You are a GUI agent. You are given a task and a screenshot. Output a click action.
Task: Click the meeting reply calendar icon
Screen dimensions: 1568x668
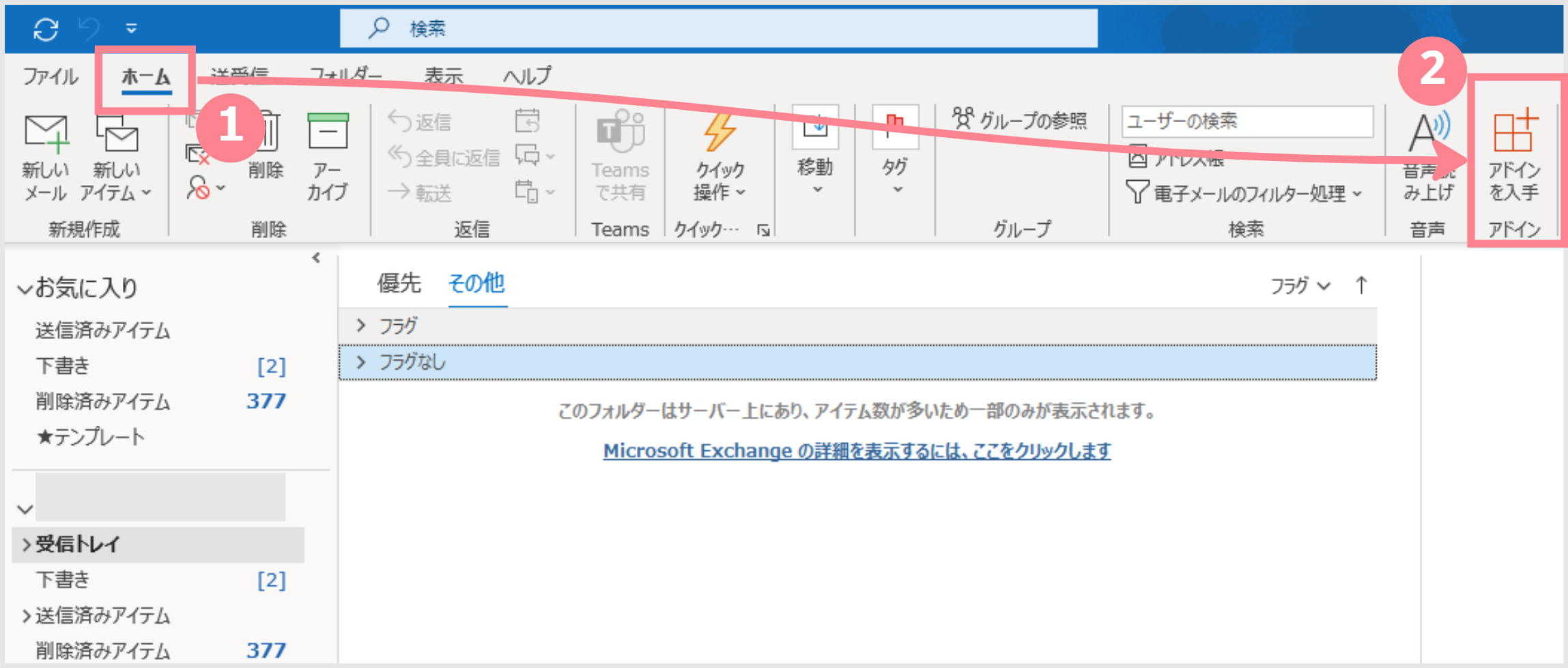click(527, 121)
